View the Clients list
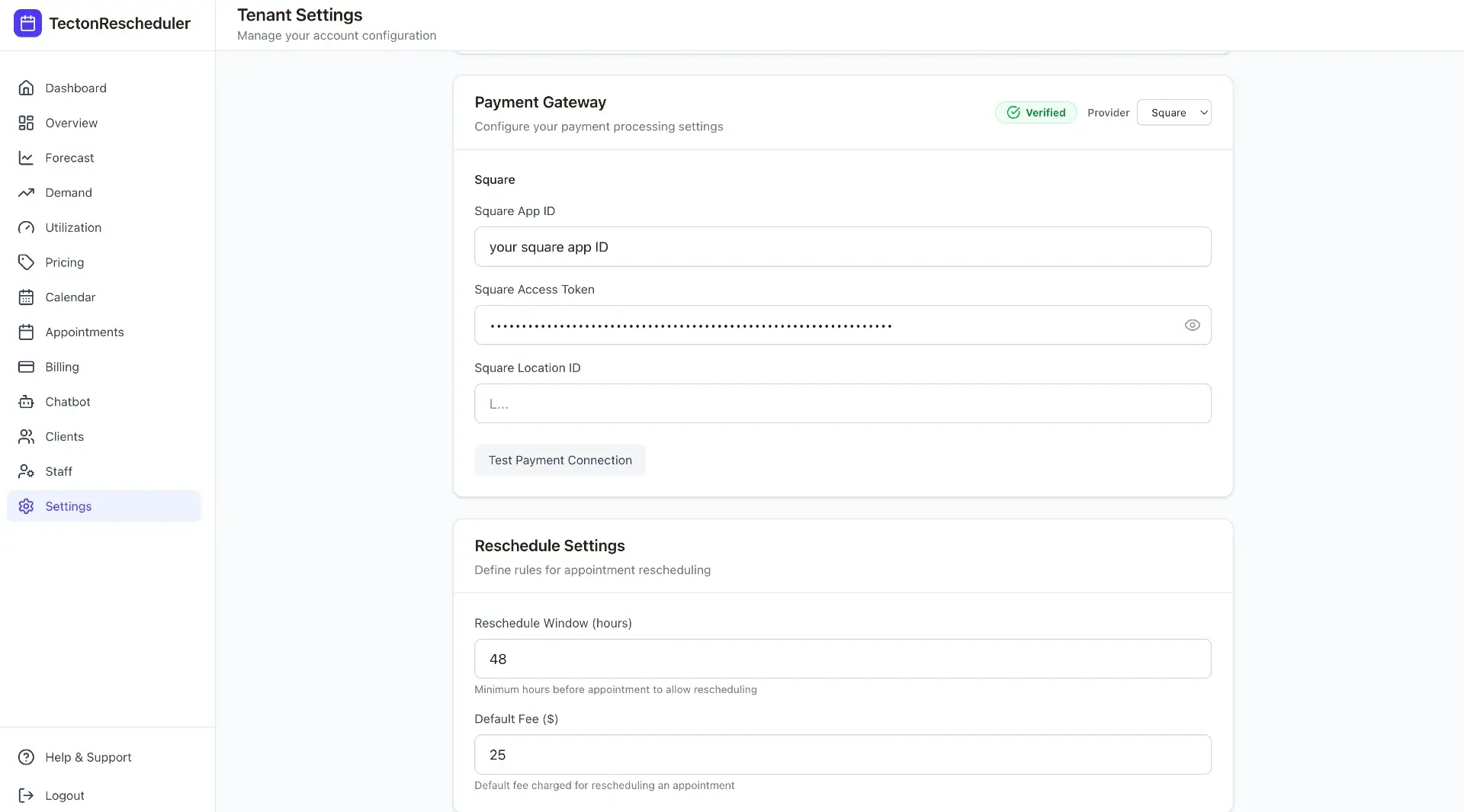This screenshot has width=1464, height=812. point(104,437)
